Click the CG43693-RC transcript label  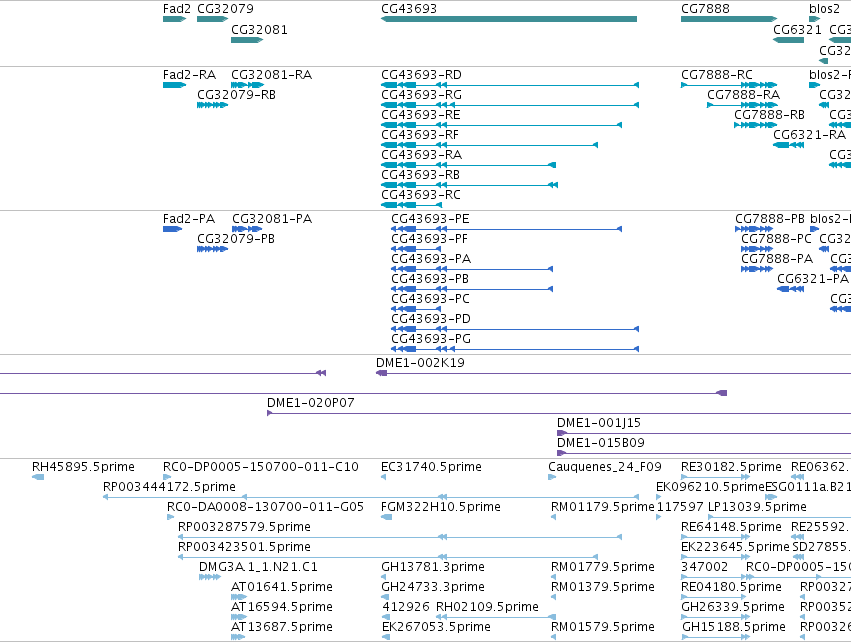pos(421,195)
